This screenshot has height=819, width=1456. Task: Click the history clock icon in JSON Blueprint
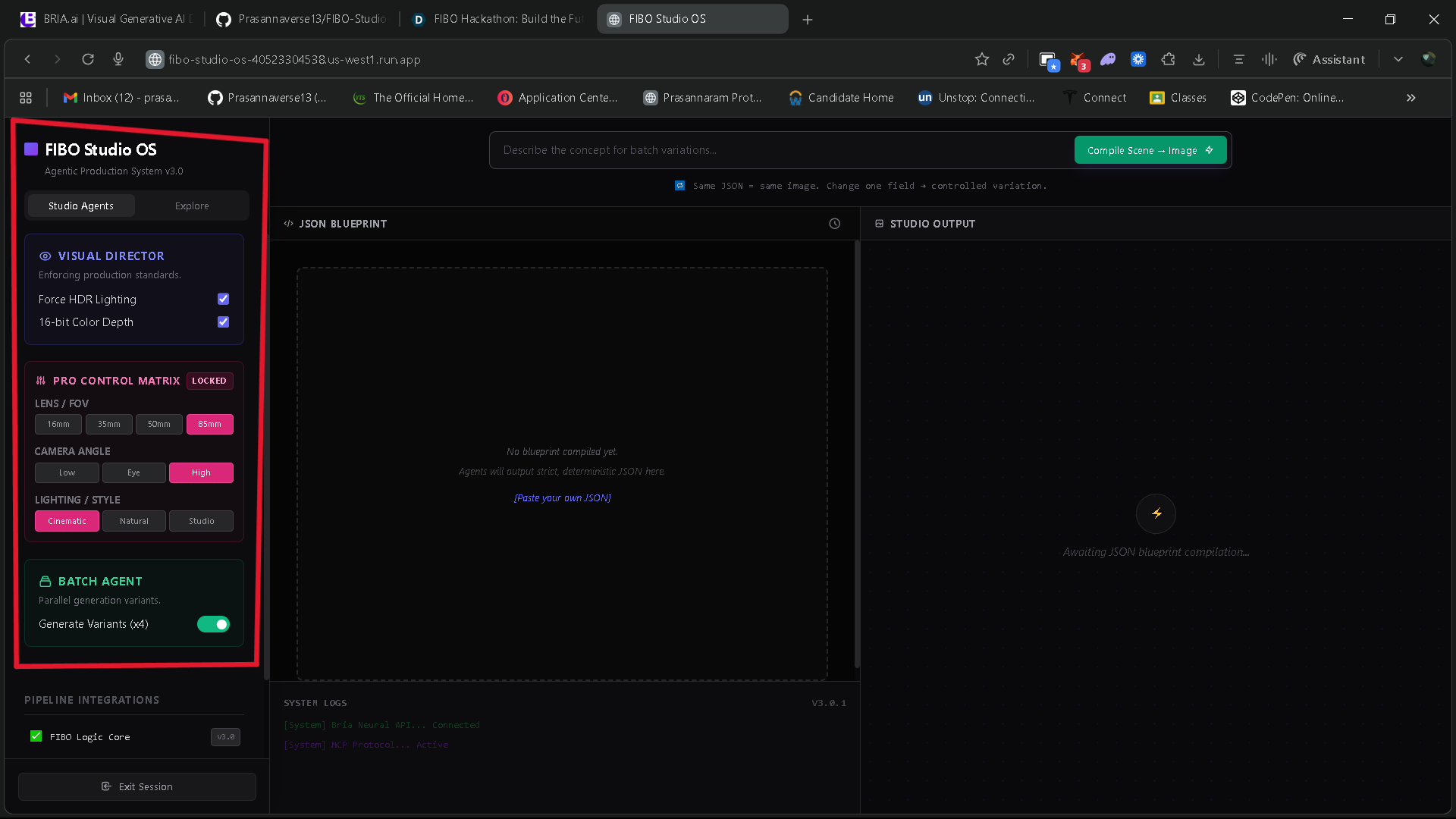[834, 224]
